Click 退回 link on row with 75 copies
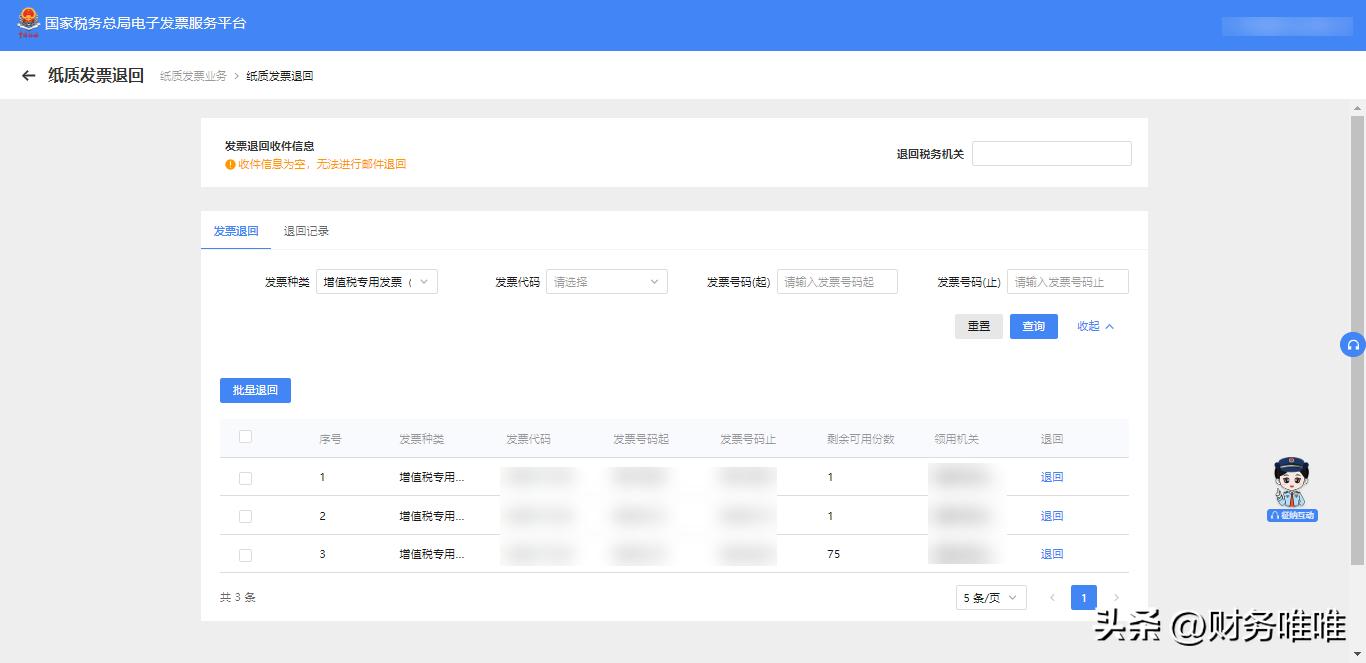Screen dimensions: 1366x663 pyautogui.click(x=1051, y=553)
